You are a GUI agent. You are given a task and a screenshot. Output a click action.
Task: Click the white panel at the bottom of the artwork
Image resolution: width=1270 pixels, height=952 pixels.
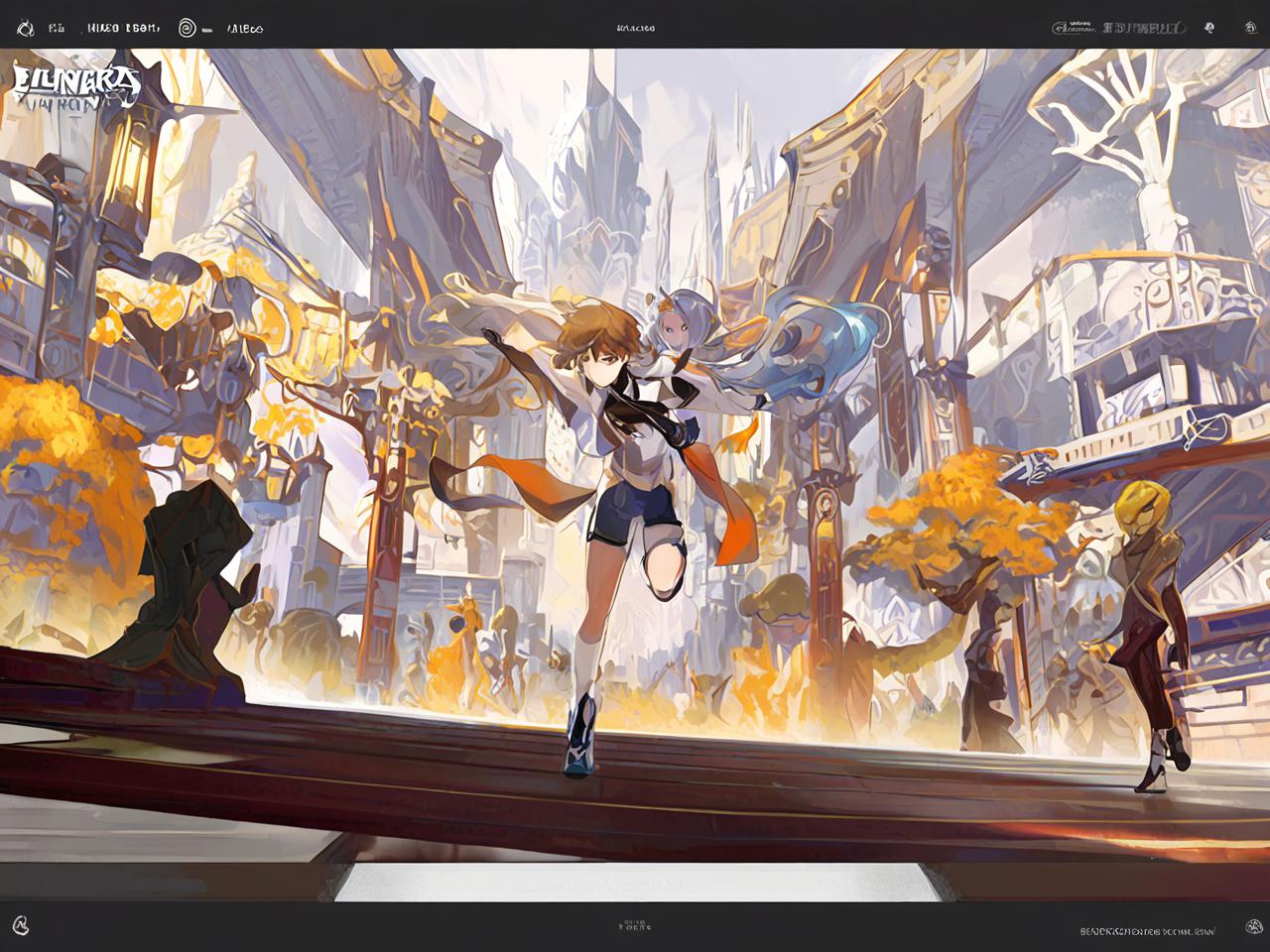click(635, 881)
